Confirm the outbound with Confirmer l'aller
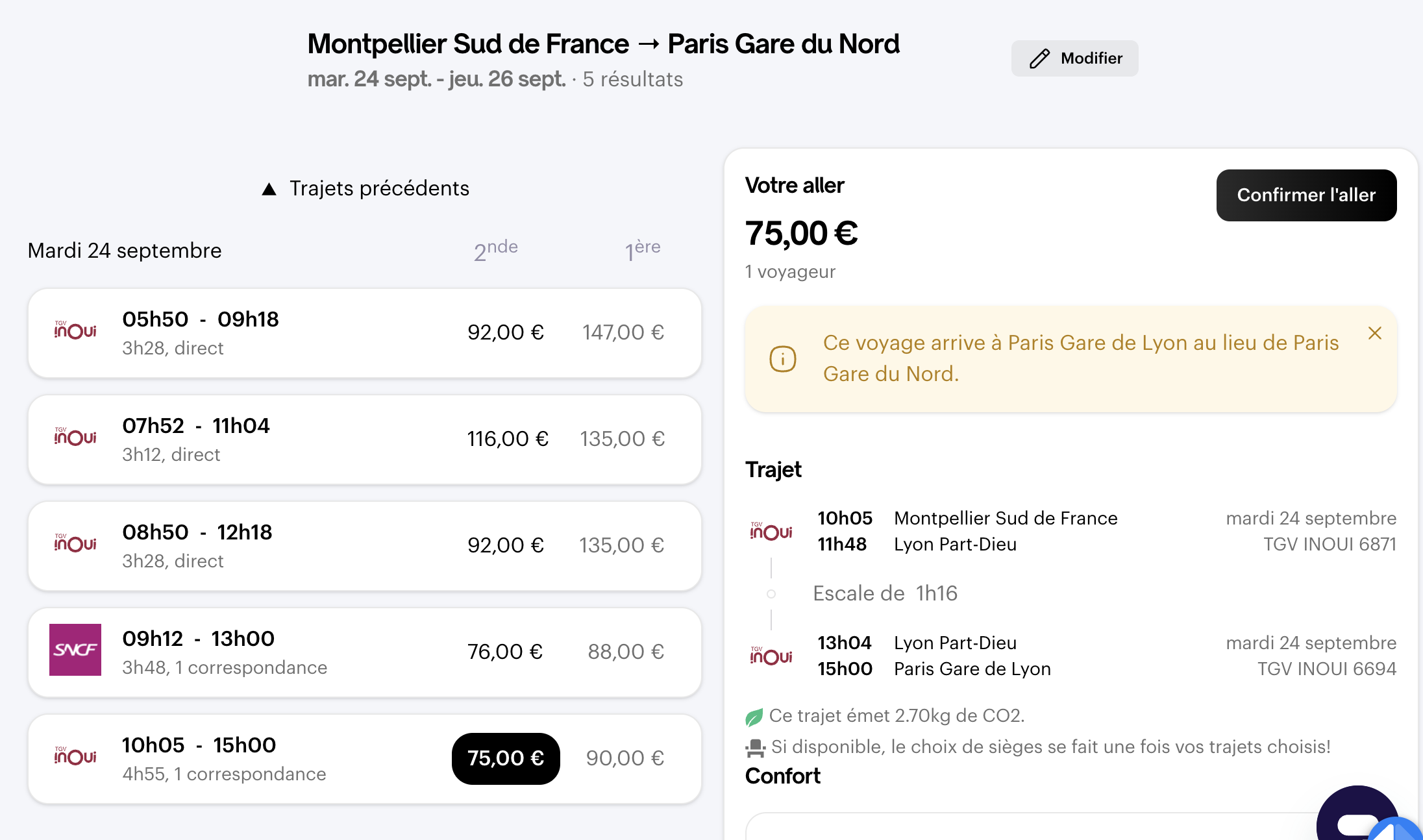The height and width of the screenshot is (840, 1423). (x=1306, y=195)
